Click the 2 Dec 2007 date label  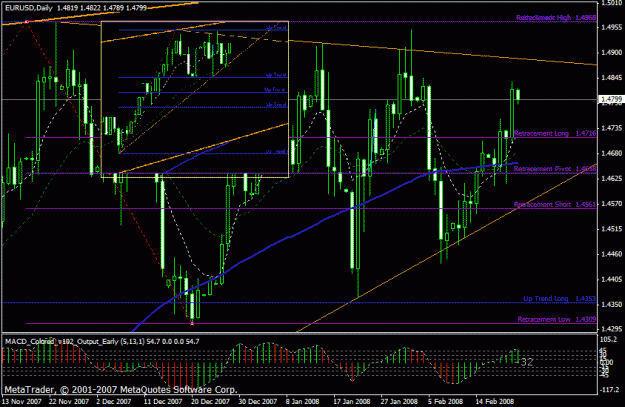[114, 401]
